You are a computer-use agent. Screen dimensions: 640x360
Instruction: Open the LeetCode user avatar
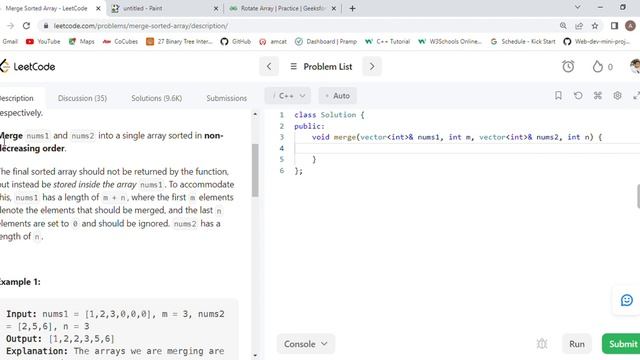point(635,66)
